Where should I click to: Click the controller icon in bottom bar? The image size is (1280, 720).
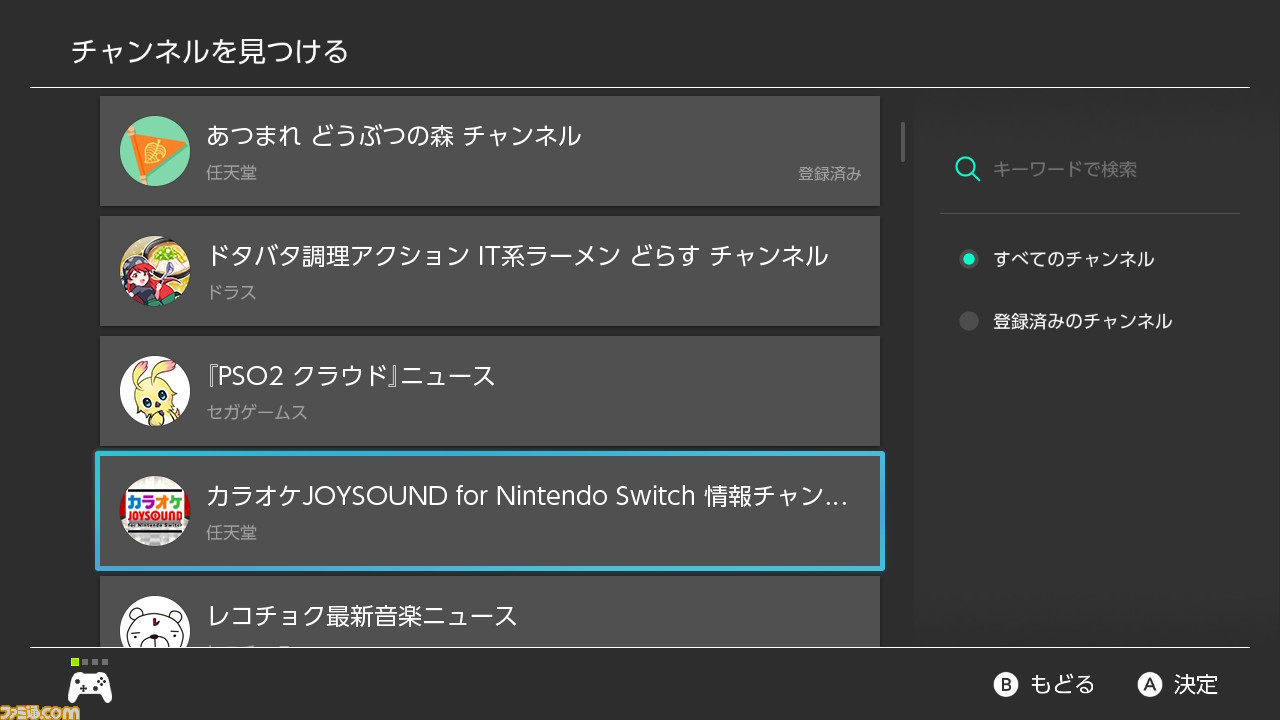pos(90,686)
